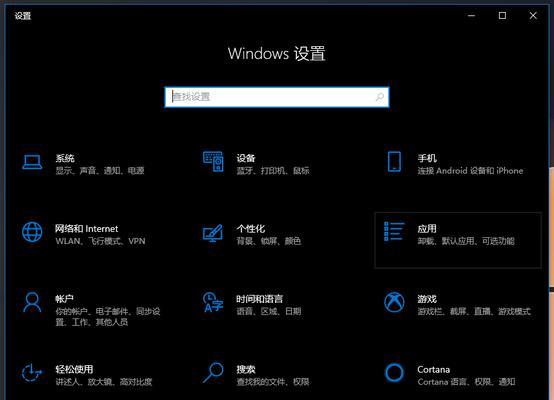Click the 显示、声音、通知、电源 description
The image size is (554, 400).
(x=100, y=171)
